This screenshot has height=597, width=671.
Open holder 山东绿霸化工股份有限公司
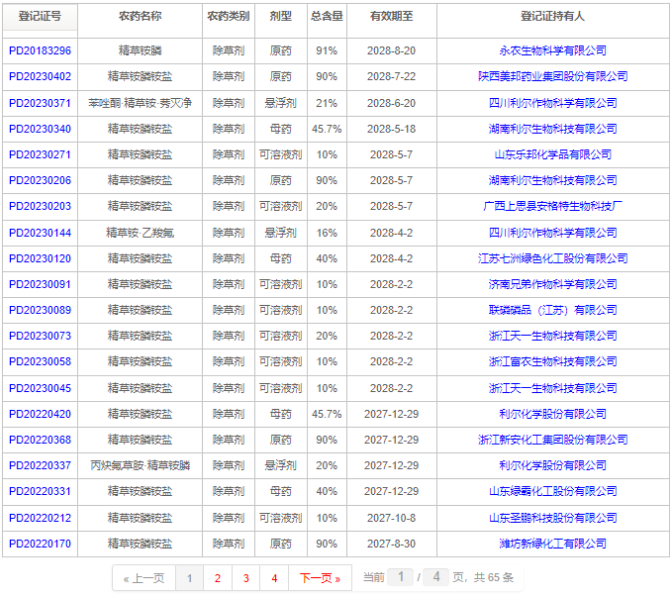coord(553,491)
